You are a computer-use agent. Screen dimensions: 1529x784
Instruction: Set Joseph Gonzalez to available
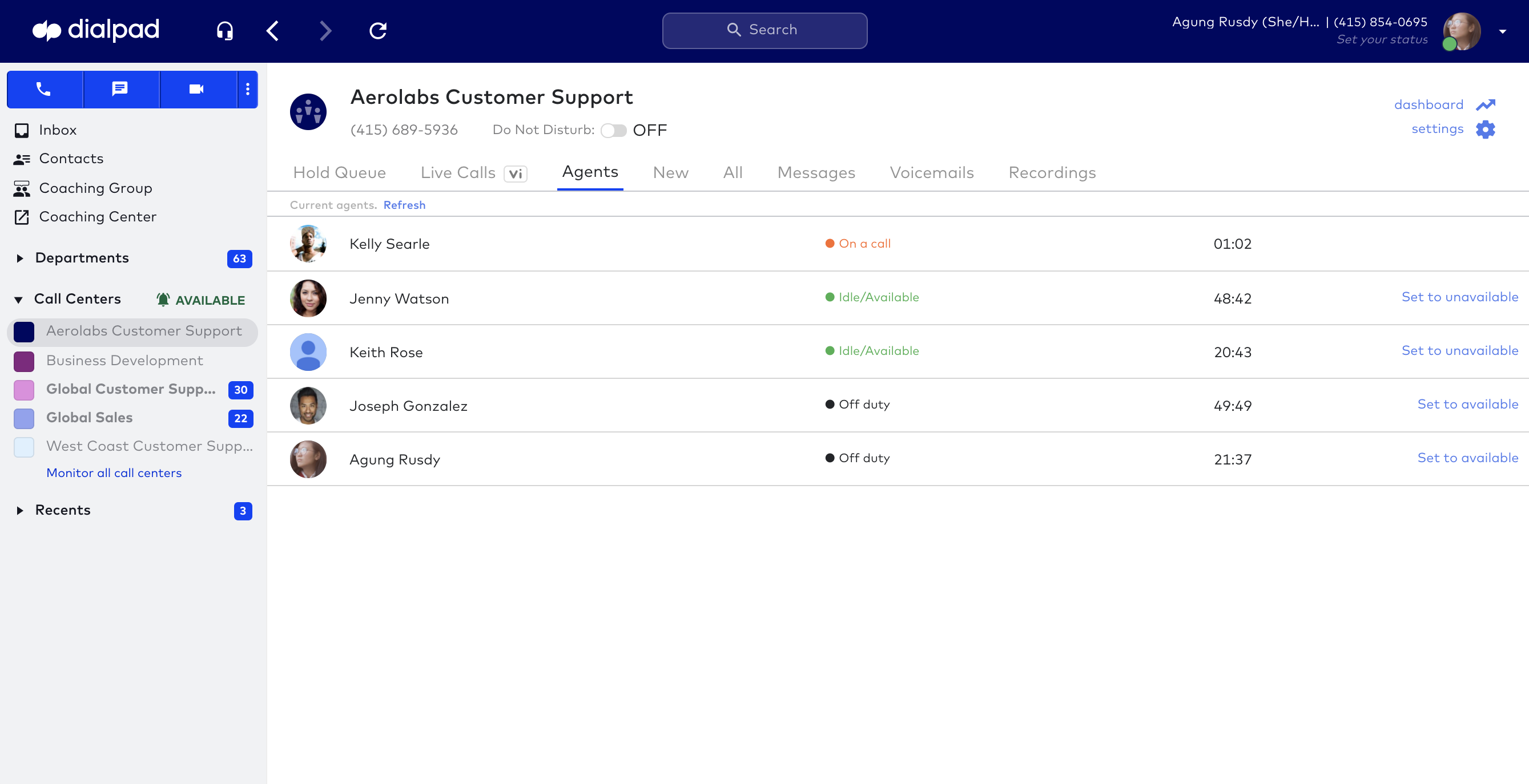tap(1467, 405)
